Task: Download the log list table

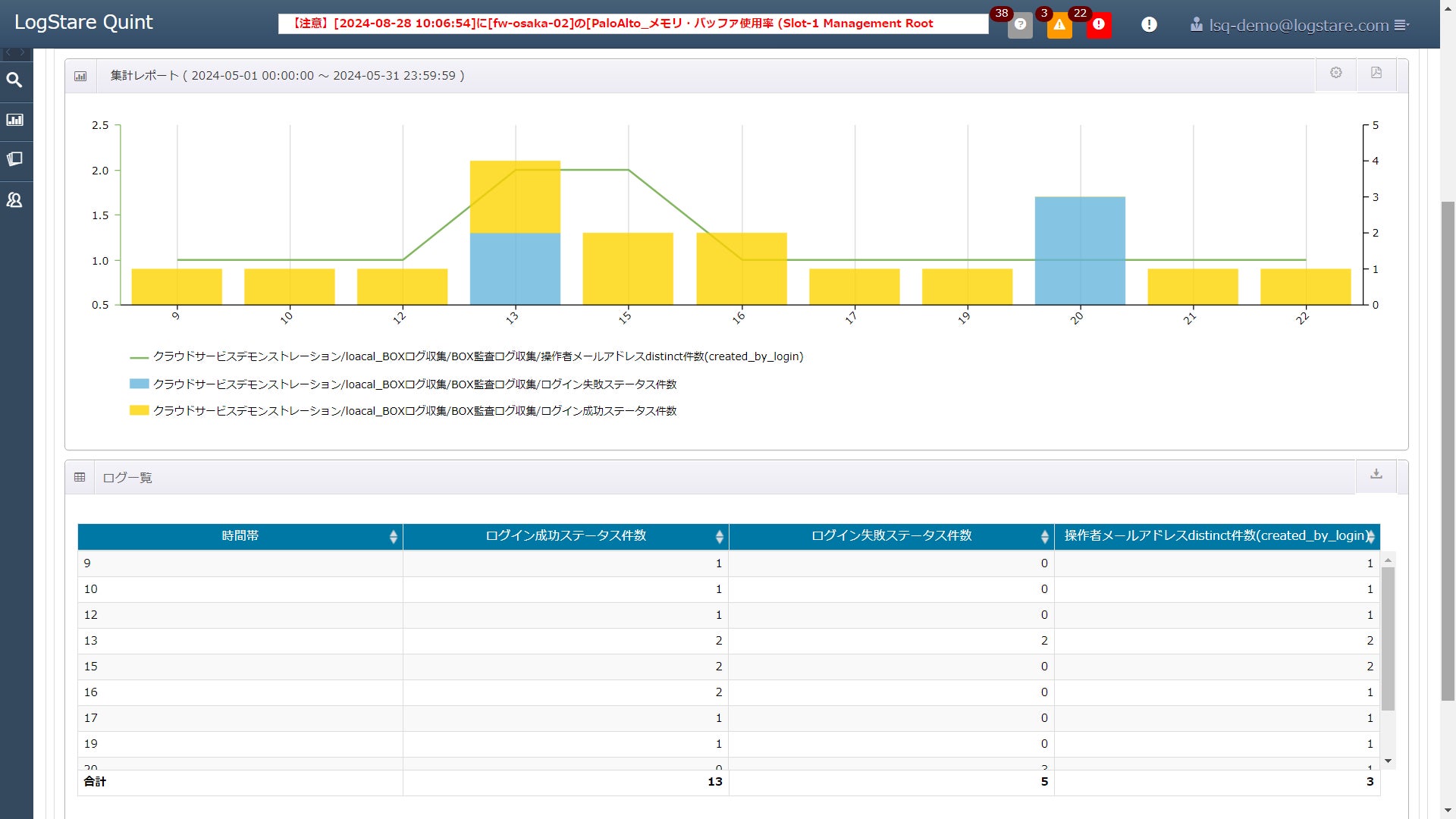Action: tap(1376, 474)
